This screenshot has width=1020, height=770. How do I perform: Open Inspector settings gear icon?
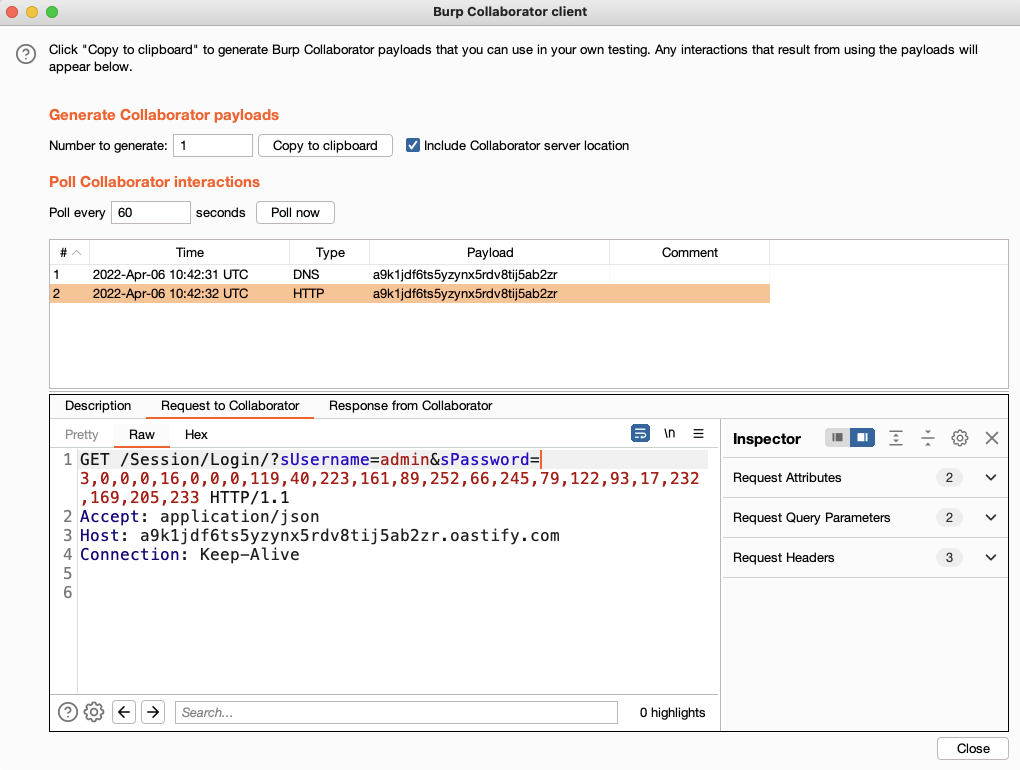point(960,438)
